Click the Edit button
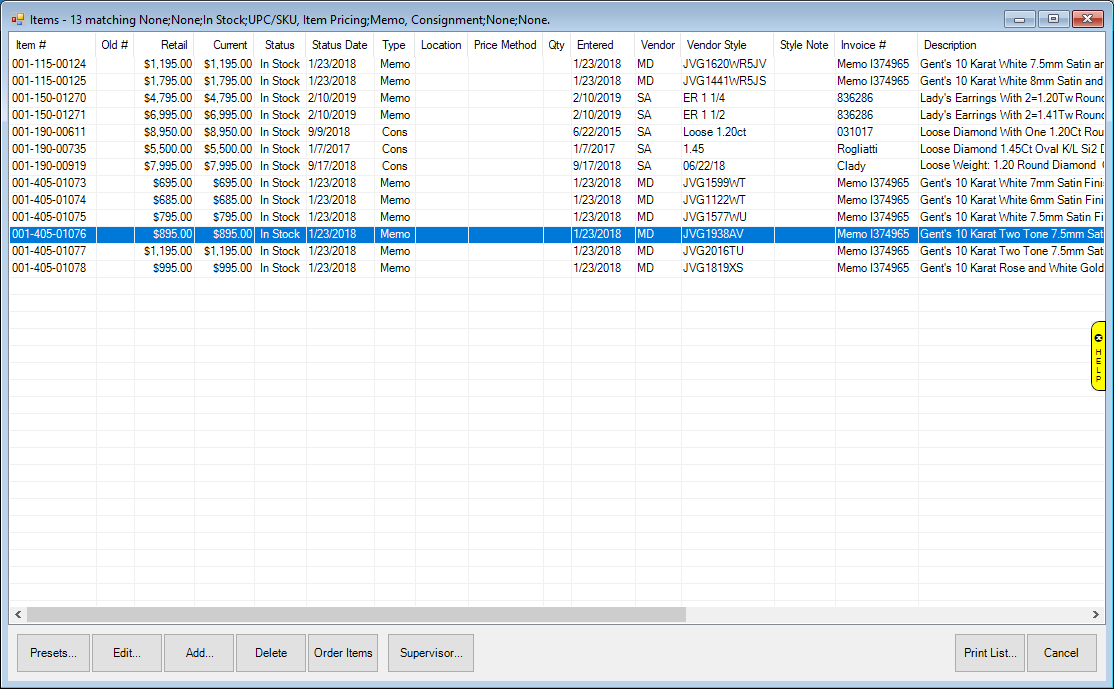Image resolution: width=1114 pixels, height=689 pixels. click(x=127, y=653)
